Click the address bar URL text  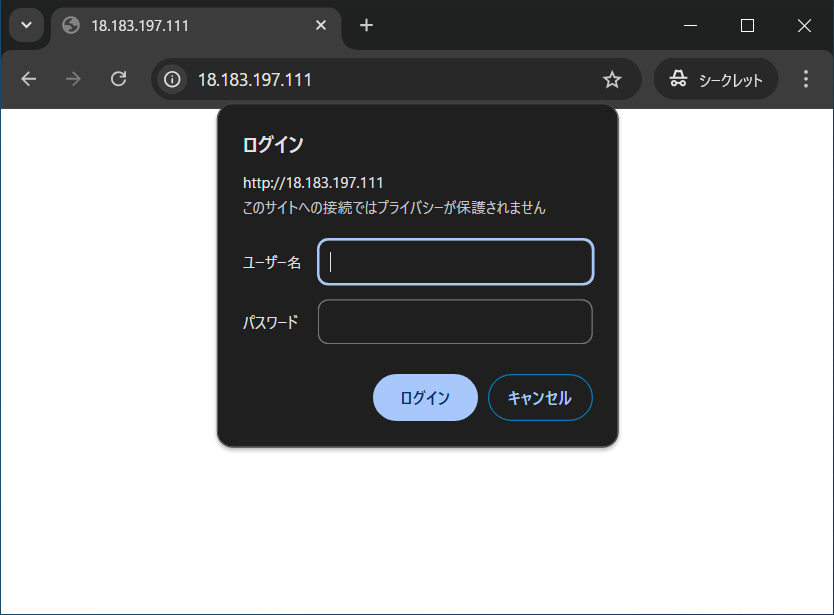(254, 80)
